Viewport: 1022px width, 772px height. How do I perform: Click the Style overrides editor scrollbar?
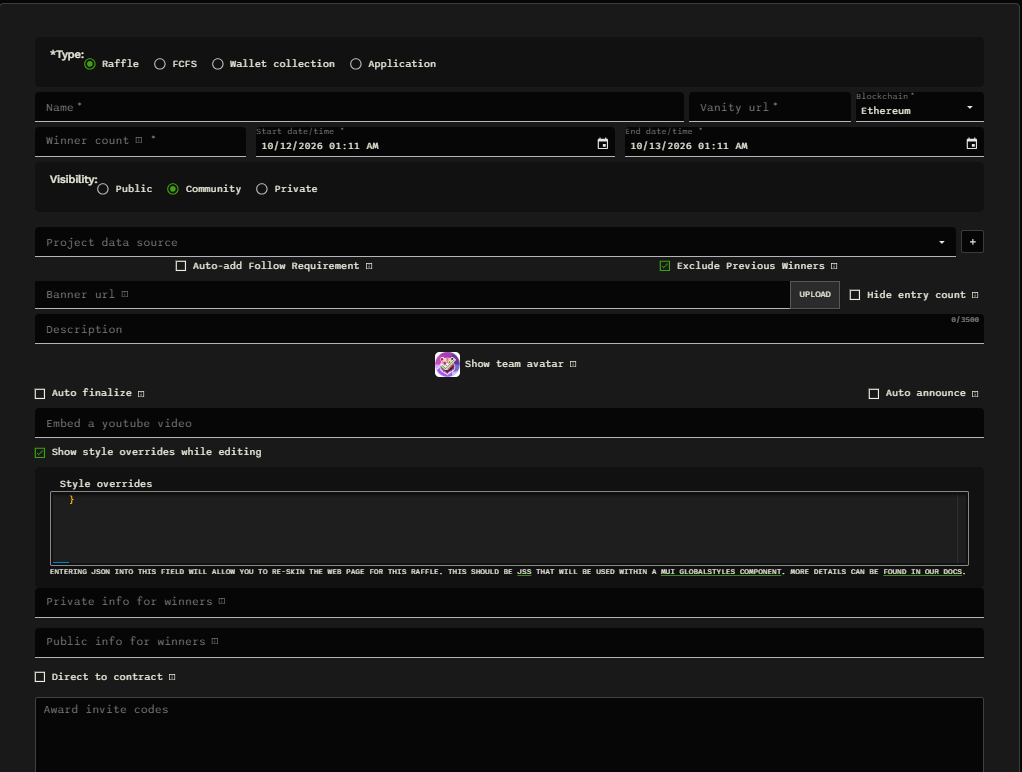click(x=962, y=528)
